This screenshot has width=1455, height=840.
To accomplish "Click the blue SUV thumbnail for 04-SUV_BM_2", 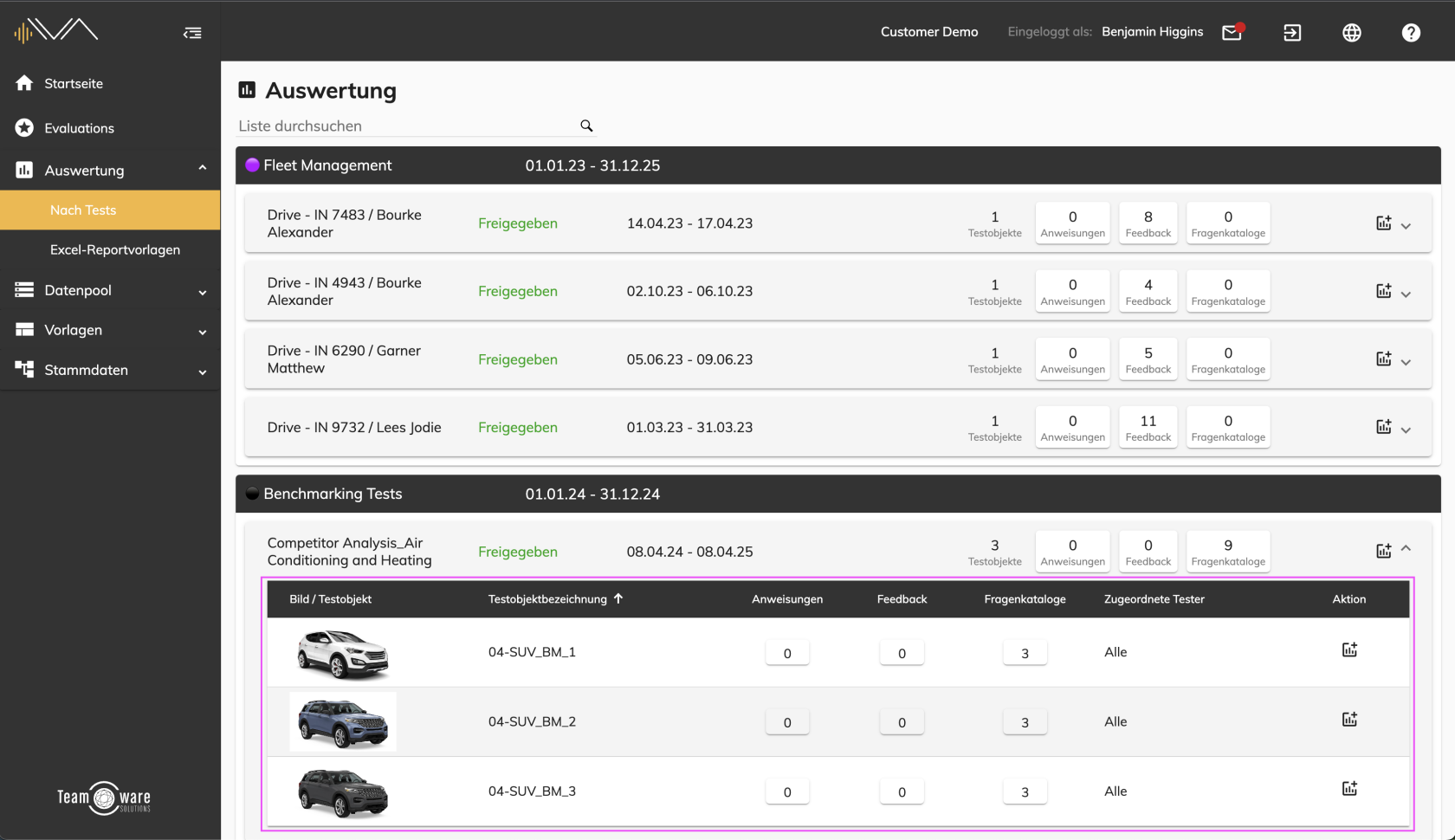I will (x=343, y=721).
